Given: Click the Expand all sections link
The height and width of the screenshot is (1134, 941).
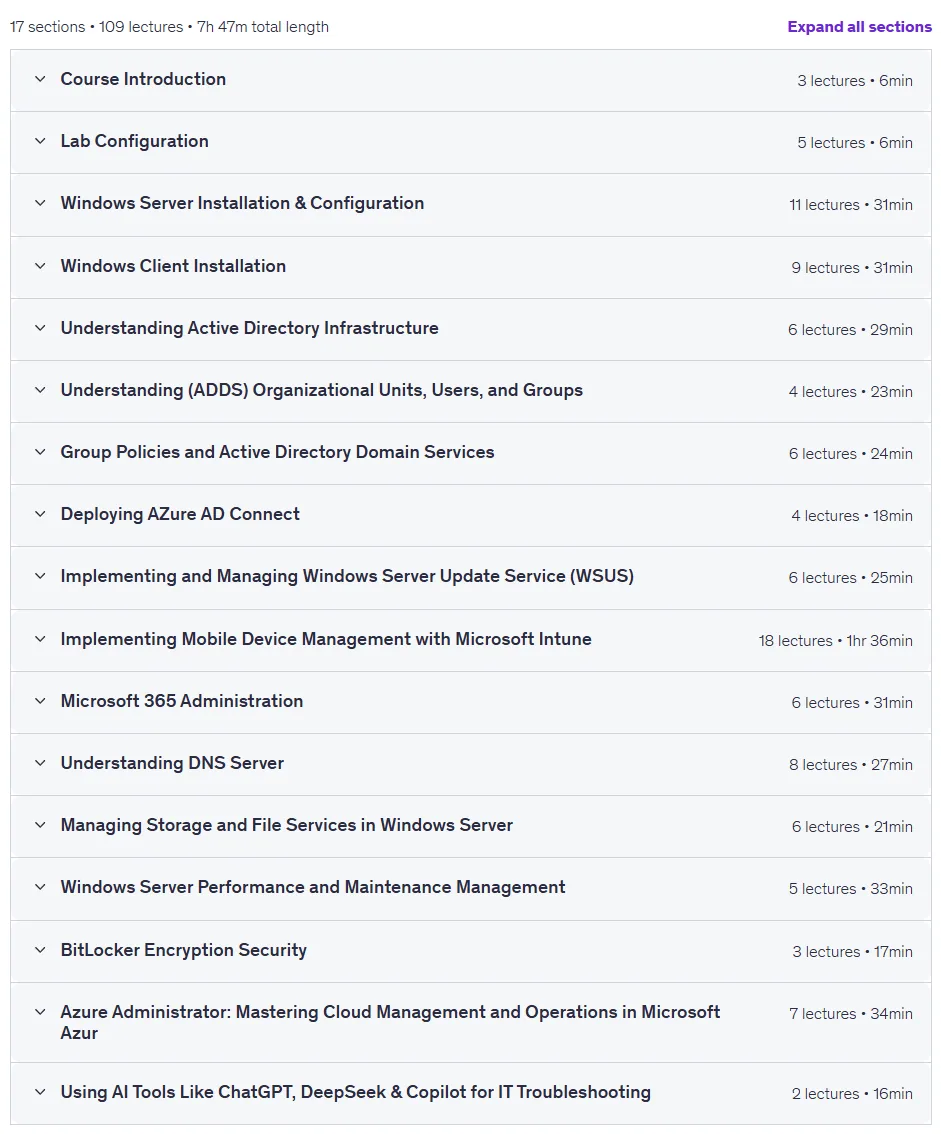Looking at the screenshot, I should (x=859, y=27).
